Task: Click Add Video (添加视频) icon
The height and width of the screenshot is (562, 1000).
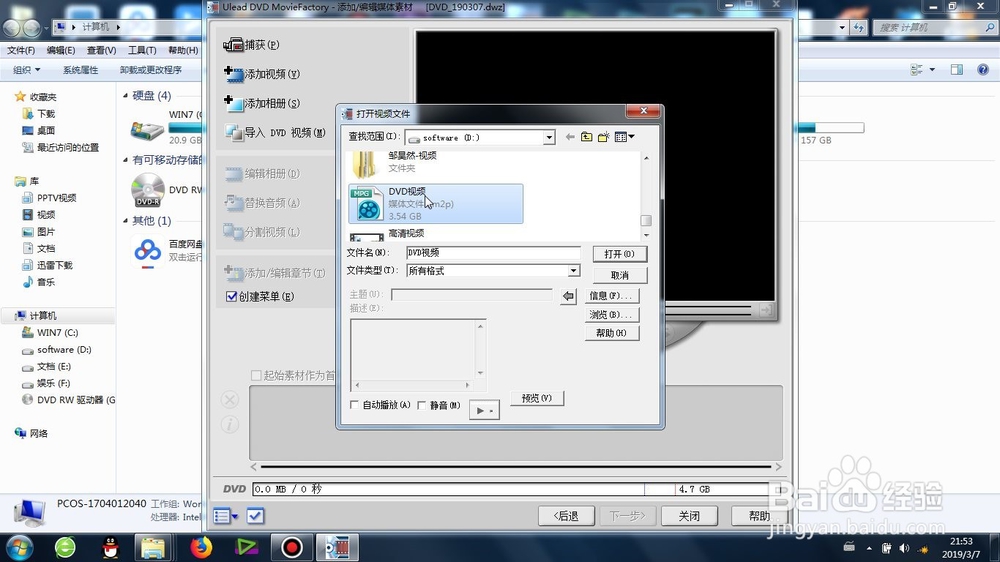Action: pyautogui.click(x=233, y=74)
